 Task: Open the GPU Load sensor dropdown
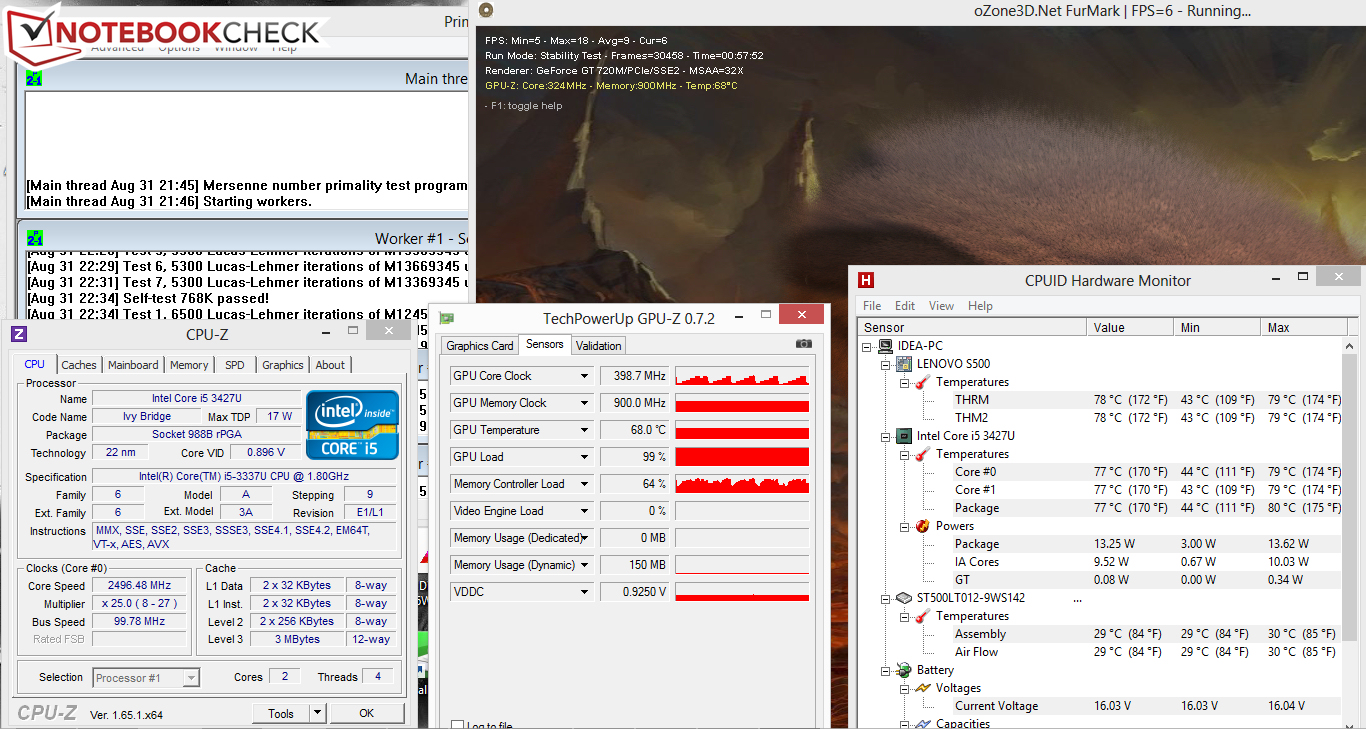[585, 457]
